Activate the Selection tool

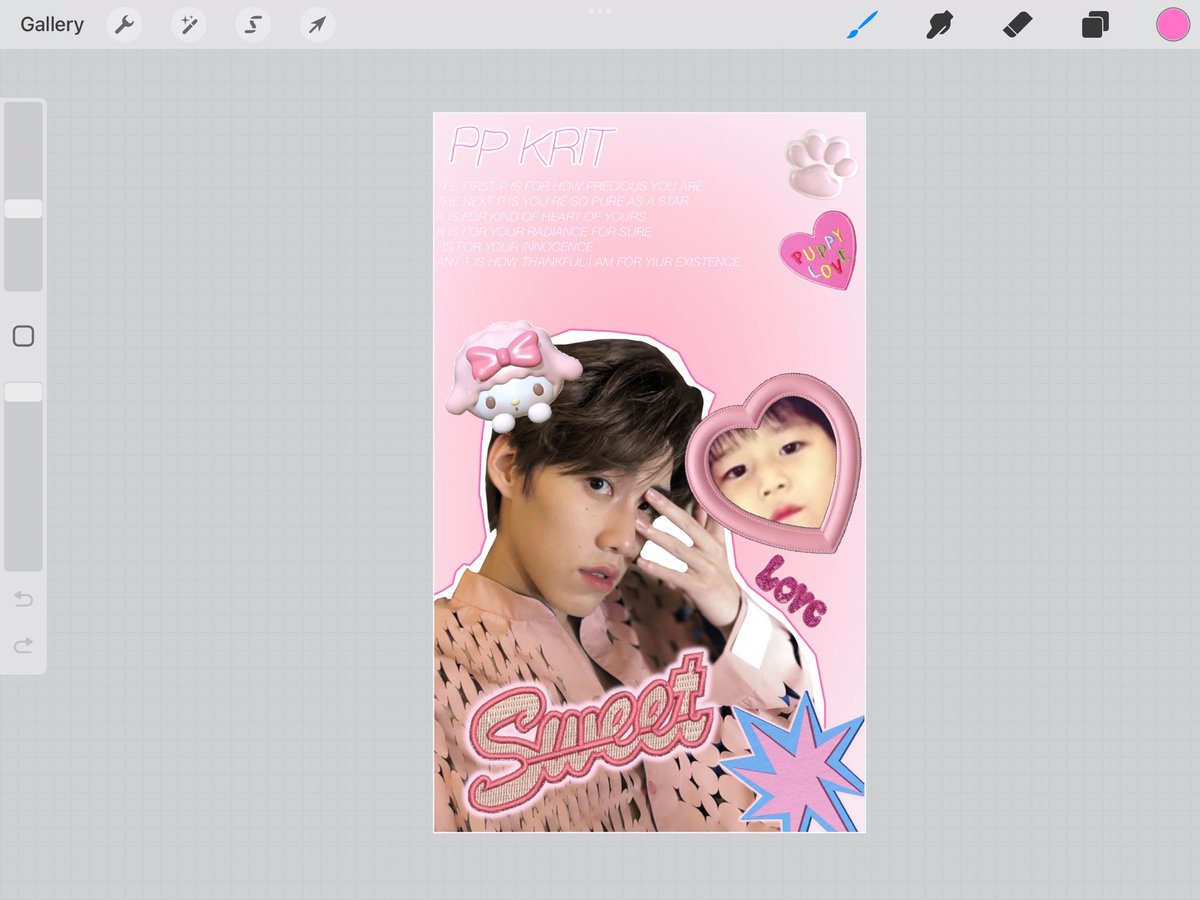pyautogui.click(x=253, y=25)
